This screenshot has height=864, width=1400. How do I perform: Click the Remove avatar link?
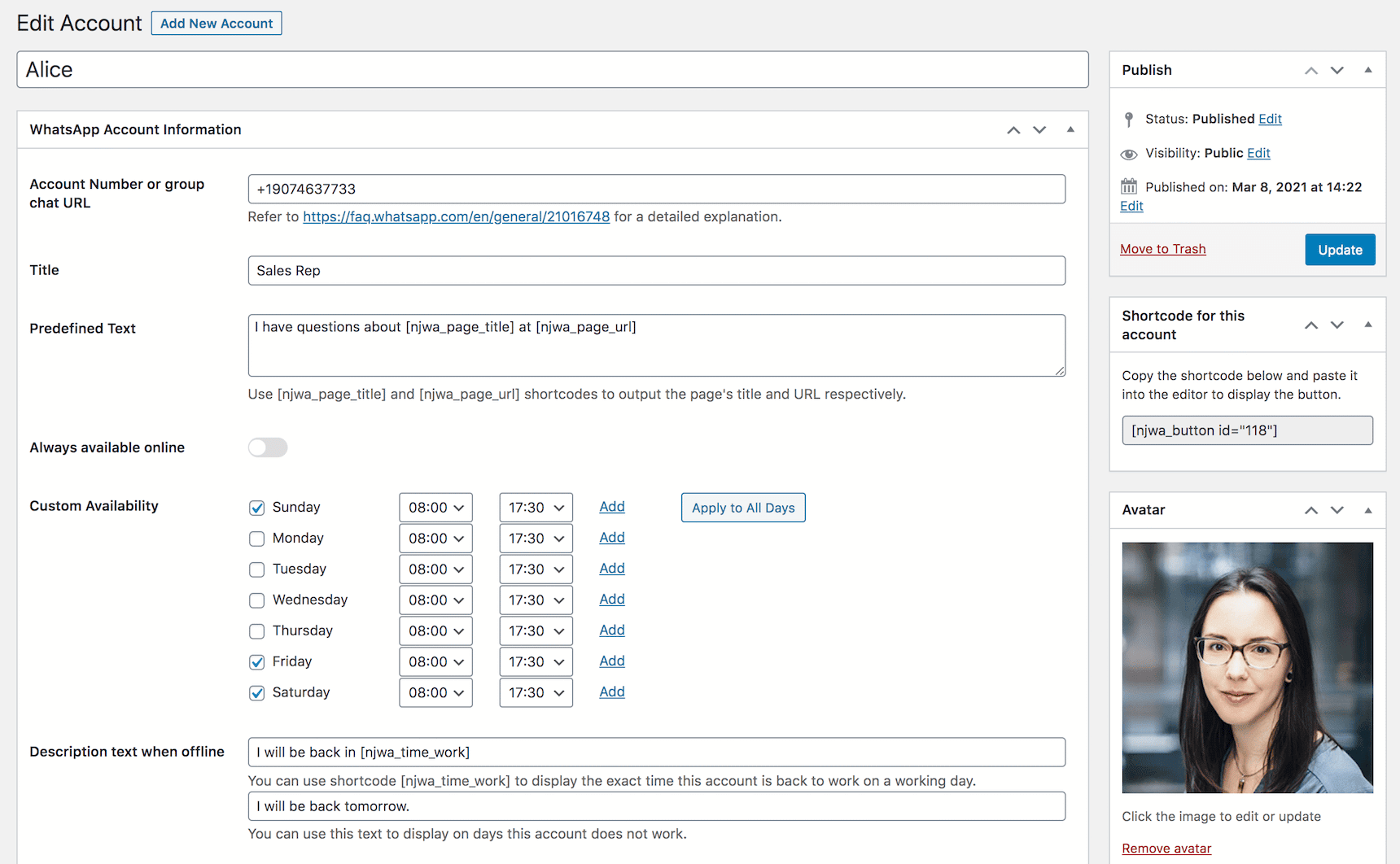tap(1166, 849)
